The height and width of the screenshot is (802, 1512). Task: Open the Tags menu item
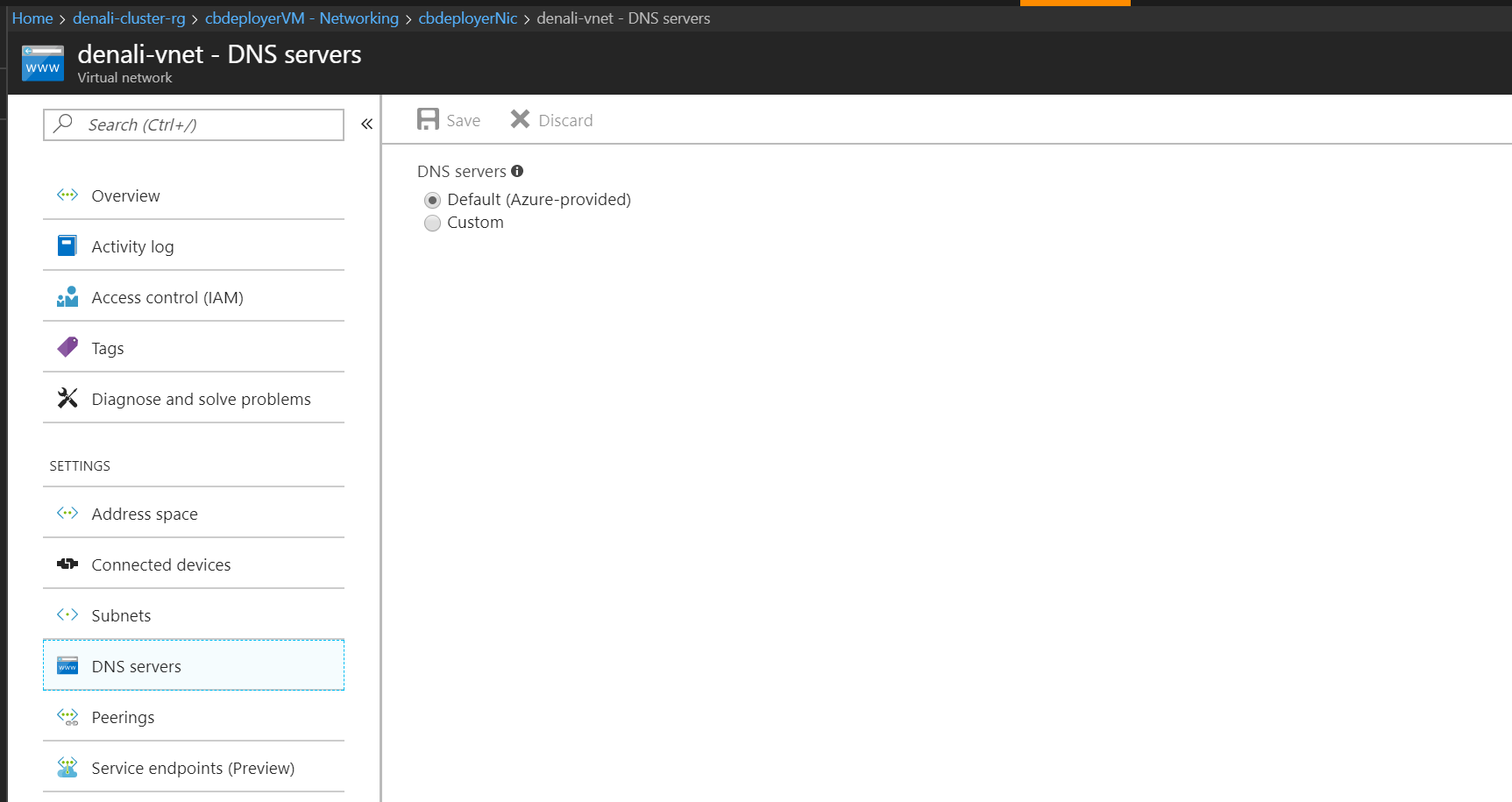click(194, 348)
